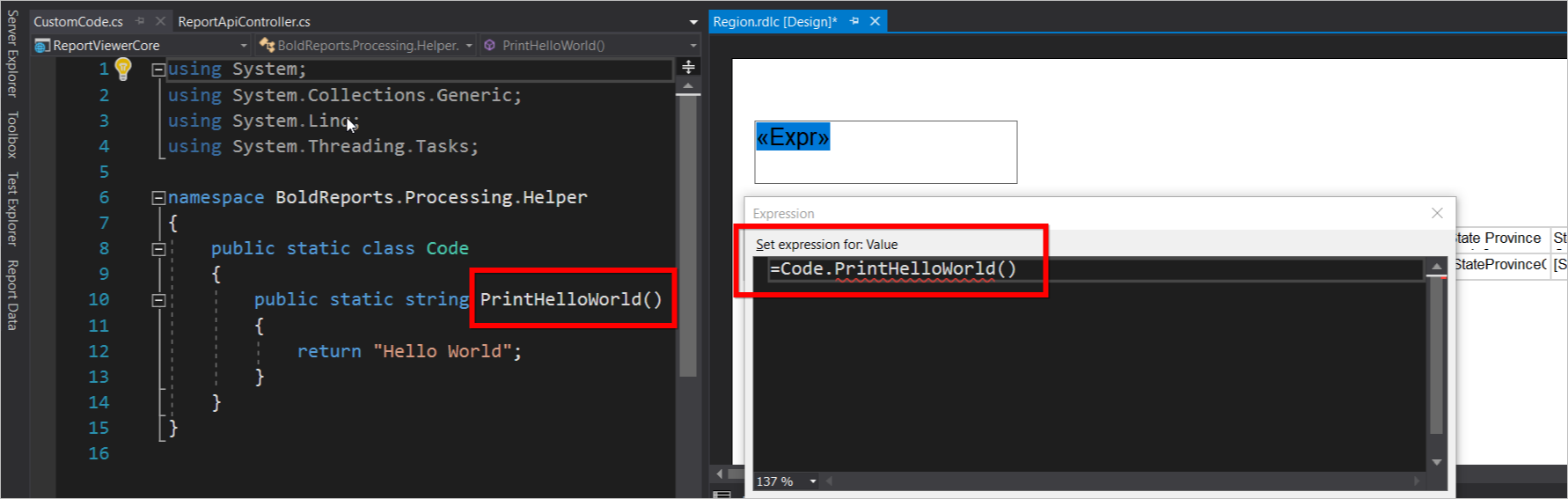This screenshot has width=1568, height=499.
Task: Click the Code class name
Action: 447,248
